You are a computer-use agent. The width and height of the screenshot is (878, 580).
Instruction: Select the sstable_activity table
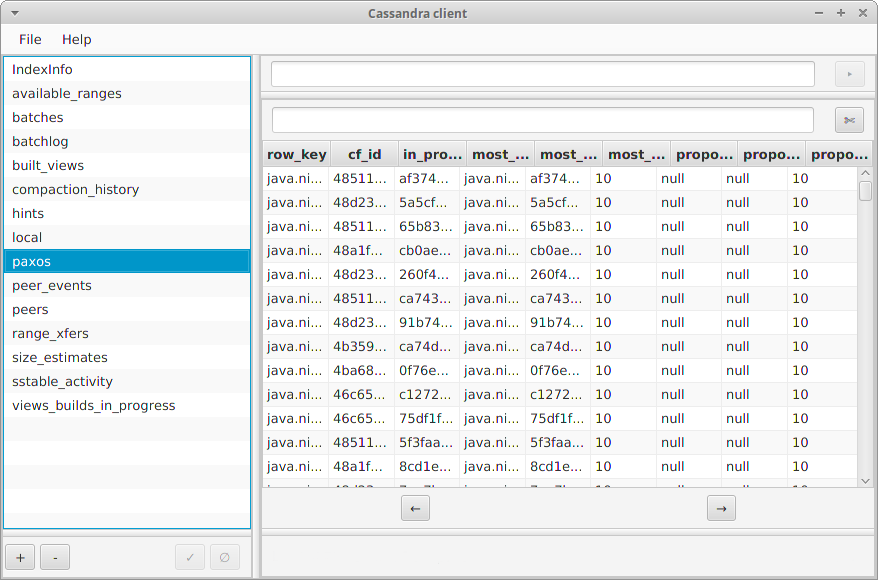[127, 382]
